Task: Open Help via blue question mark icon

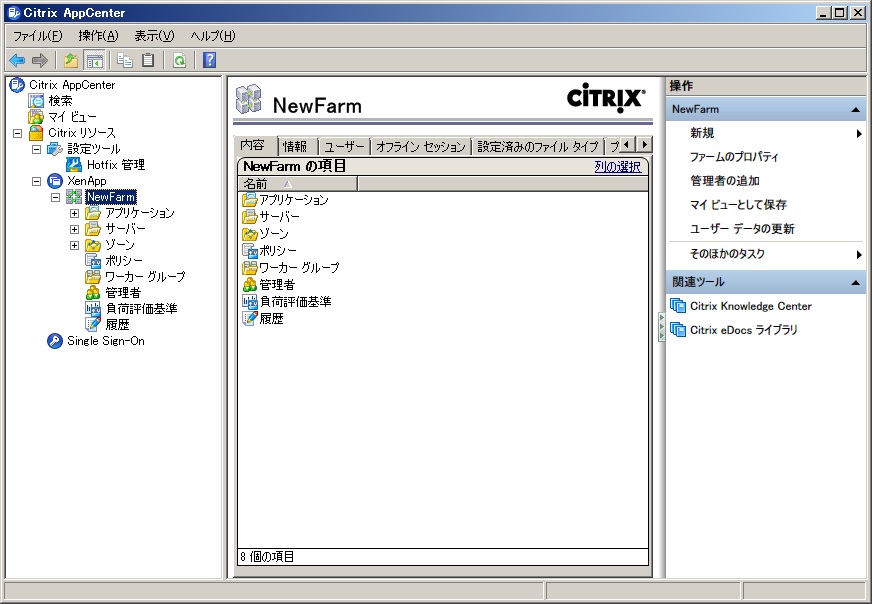Action: click(209, 61)
